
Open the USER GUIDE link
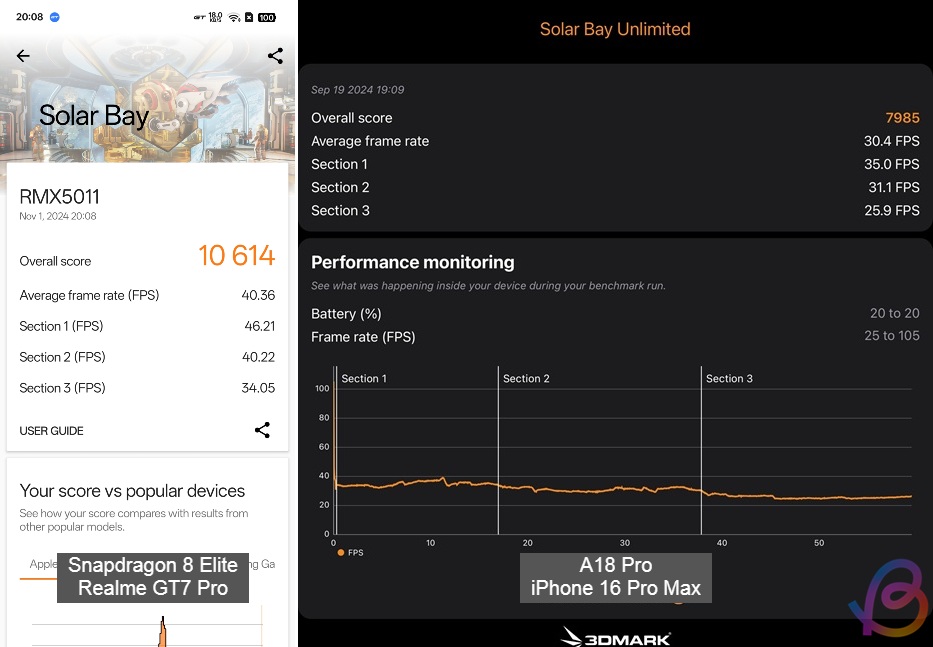click(x=51, y=430)
